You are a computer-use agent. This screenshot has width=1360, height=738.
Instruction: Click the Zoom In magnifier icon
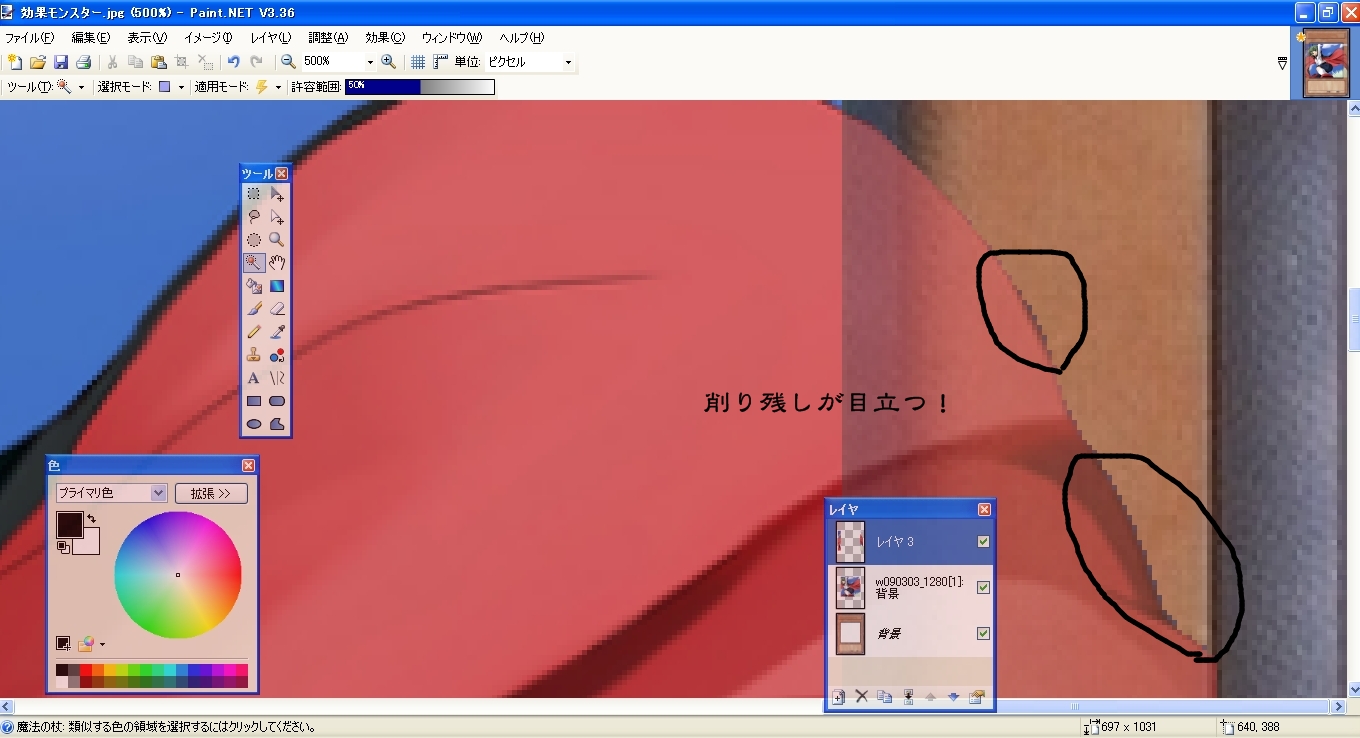coord(389,62)
